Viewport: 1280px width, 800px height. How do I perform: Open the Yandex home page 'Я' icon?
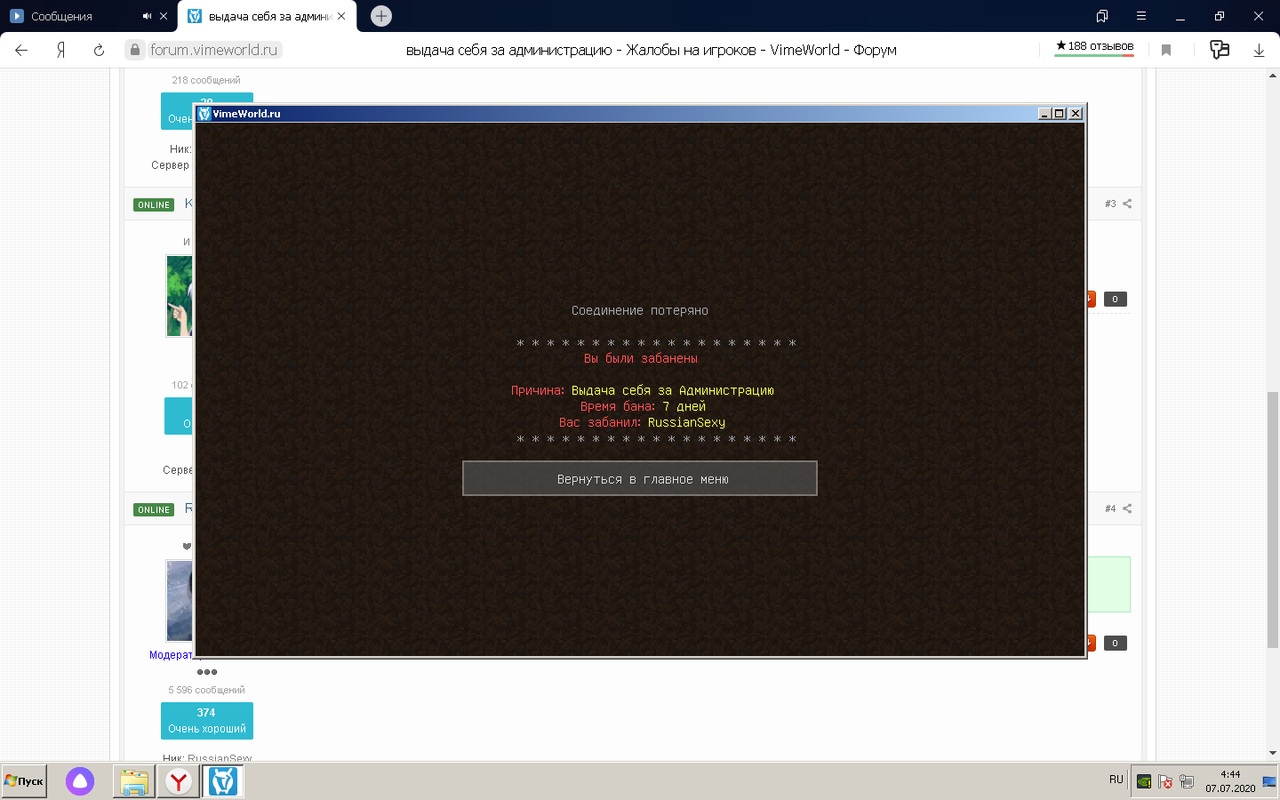[x=61, y=50]
